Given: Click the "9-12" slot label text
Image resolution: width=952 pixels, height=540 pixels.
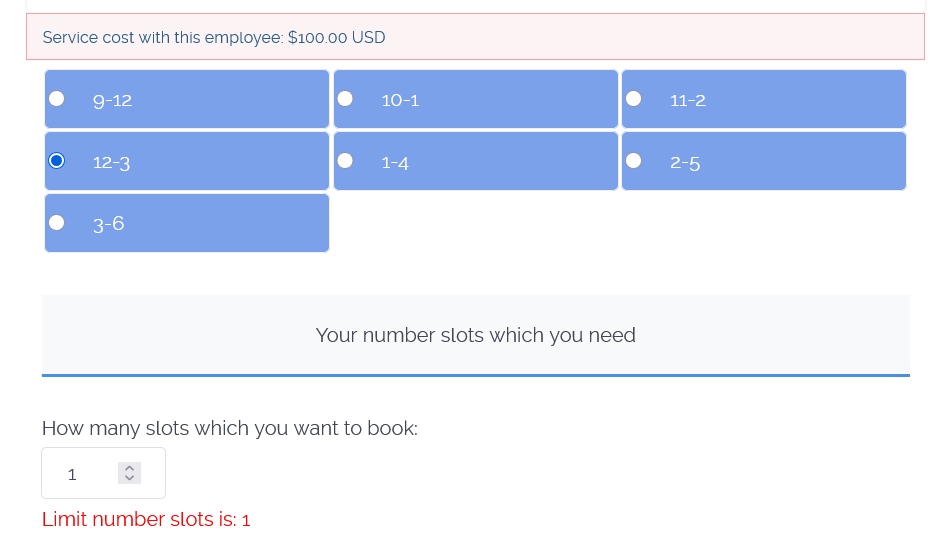Looking at the screenshot, I should (x=112, y=100).
